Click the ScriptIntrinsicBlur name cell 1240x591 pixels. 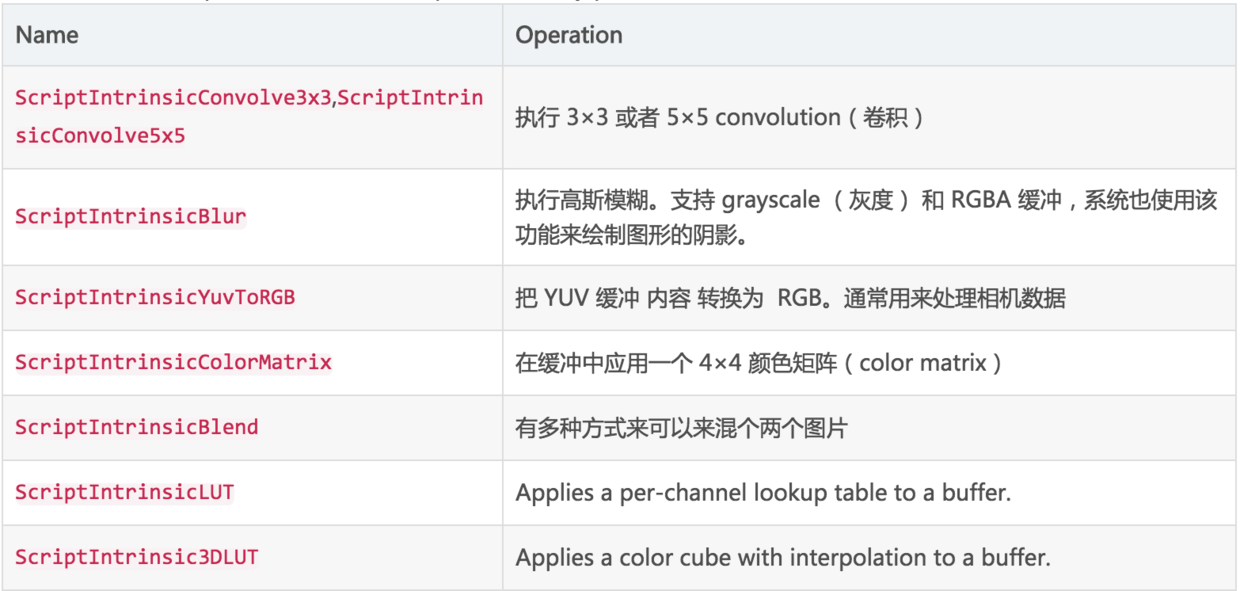click(131, 217)
